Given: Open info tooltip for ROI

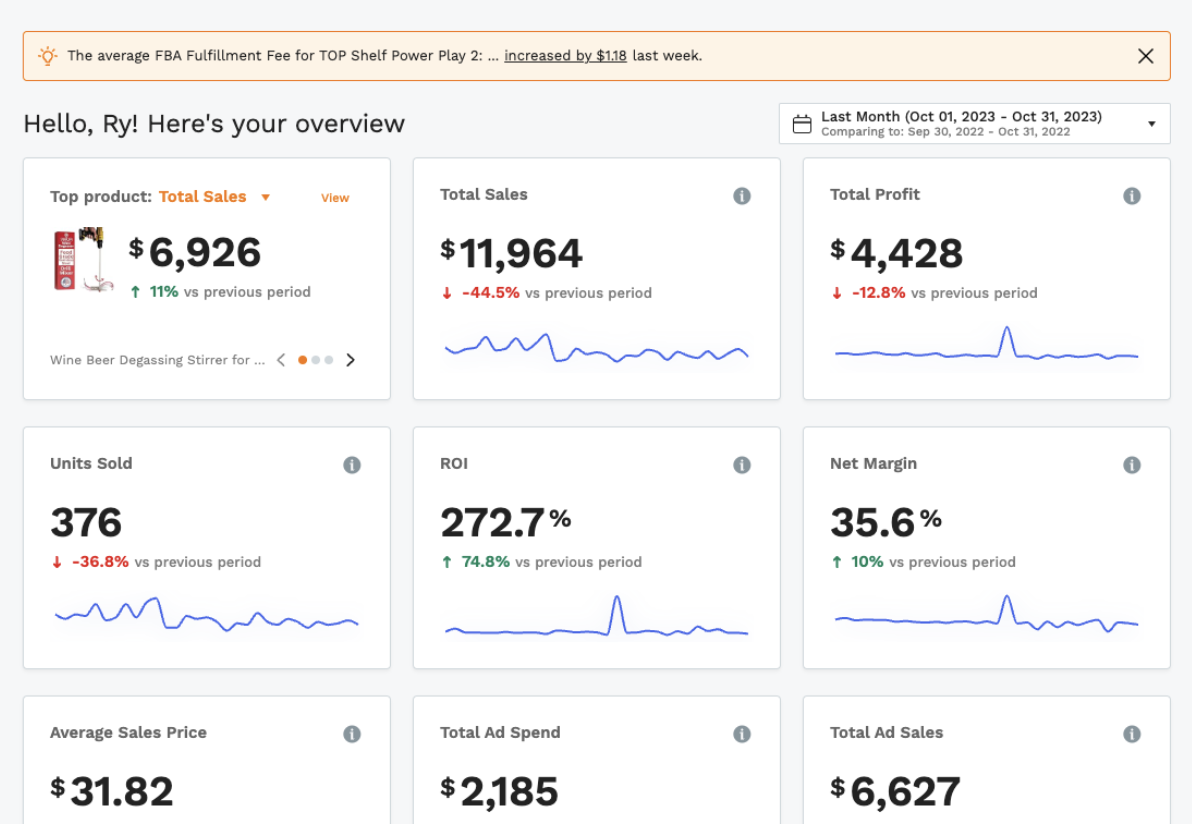Looking at the screenshot, I should point(742,465).
